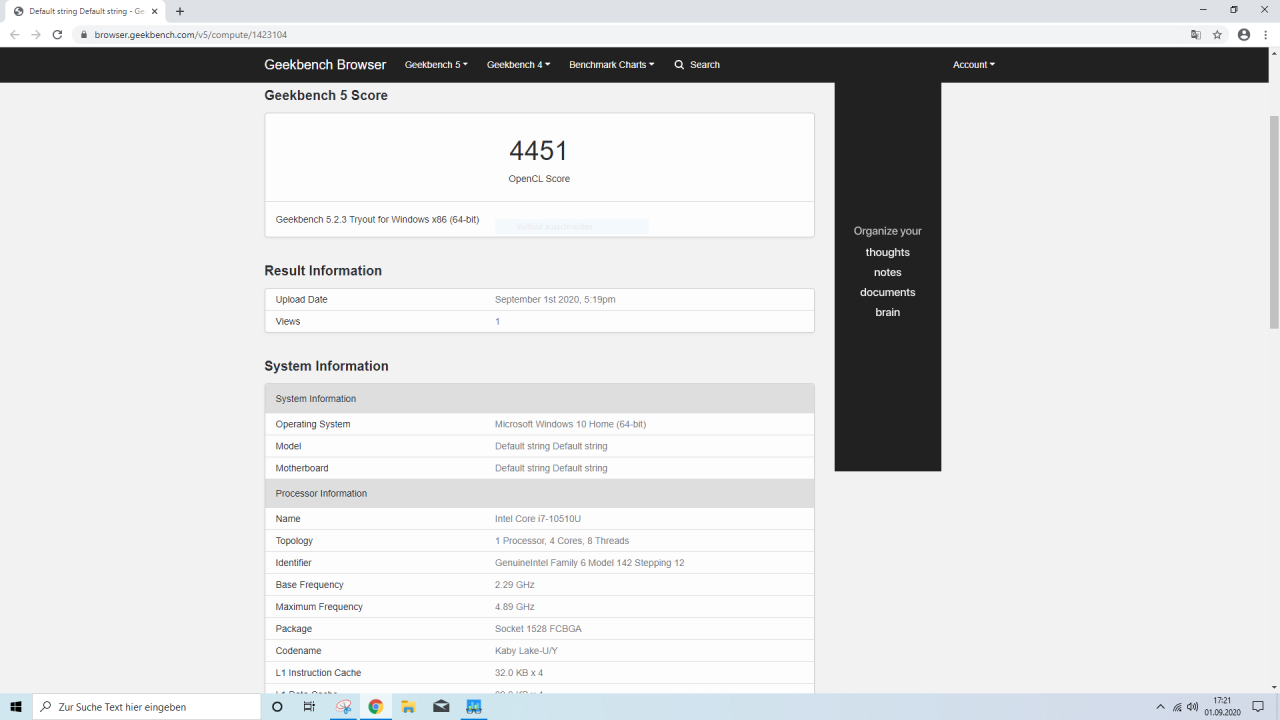Click Geekbench 5.2.3 Tryout version text

[x=377, y=219]
